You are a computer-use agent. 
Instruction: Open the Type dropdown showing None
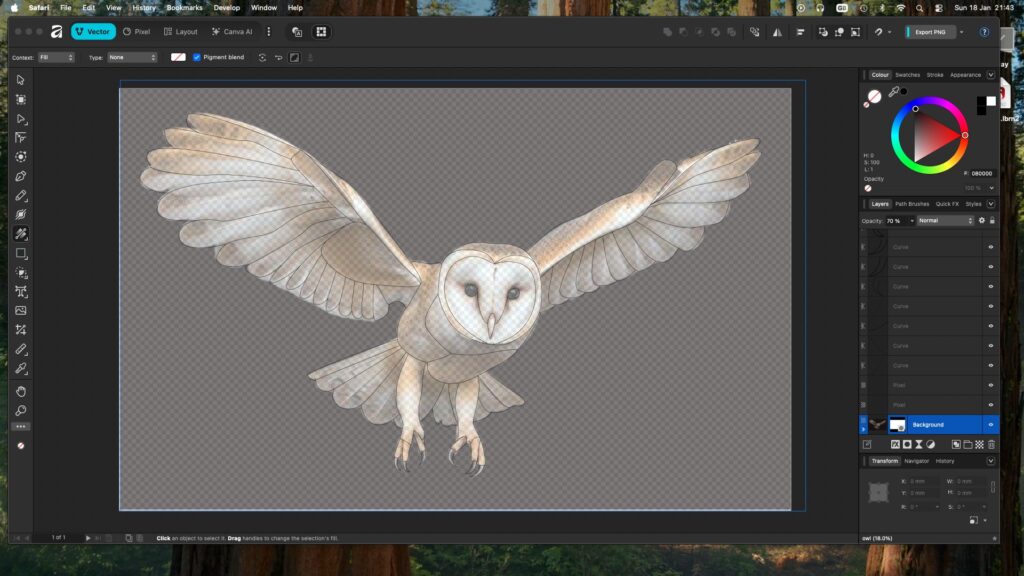(x=132, y=57)
